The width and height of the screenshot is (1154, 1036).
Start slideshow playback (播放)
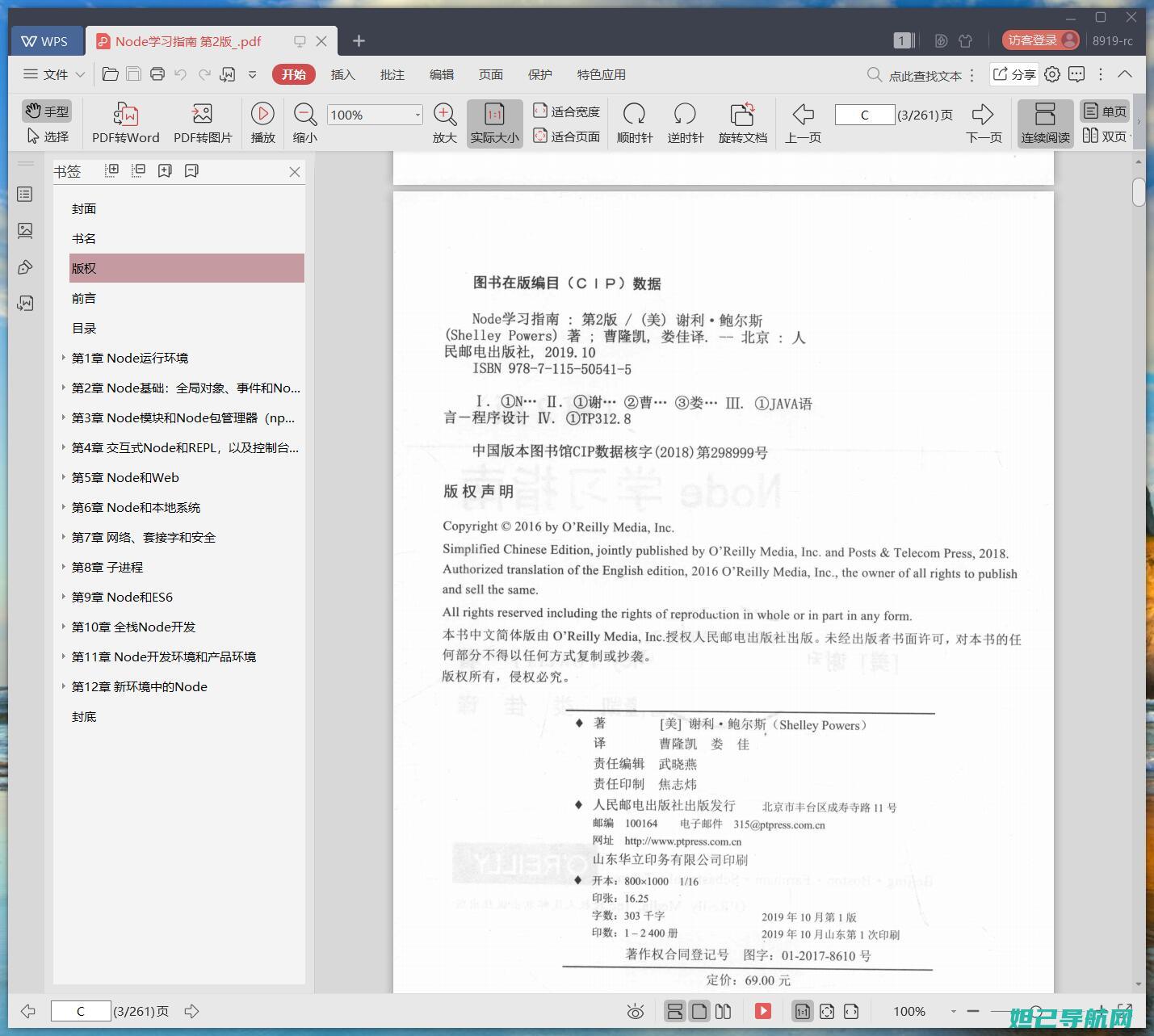tap(262, 124)
